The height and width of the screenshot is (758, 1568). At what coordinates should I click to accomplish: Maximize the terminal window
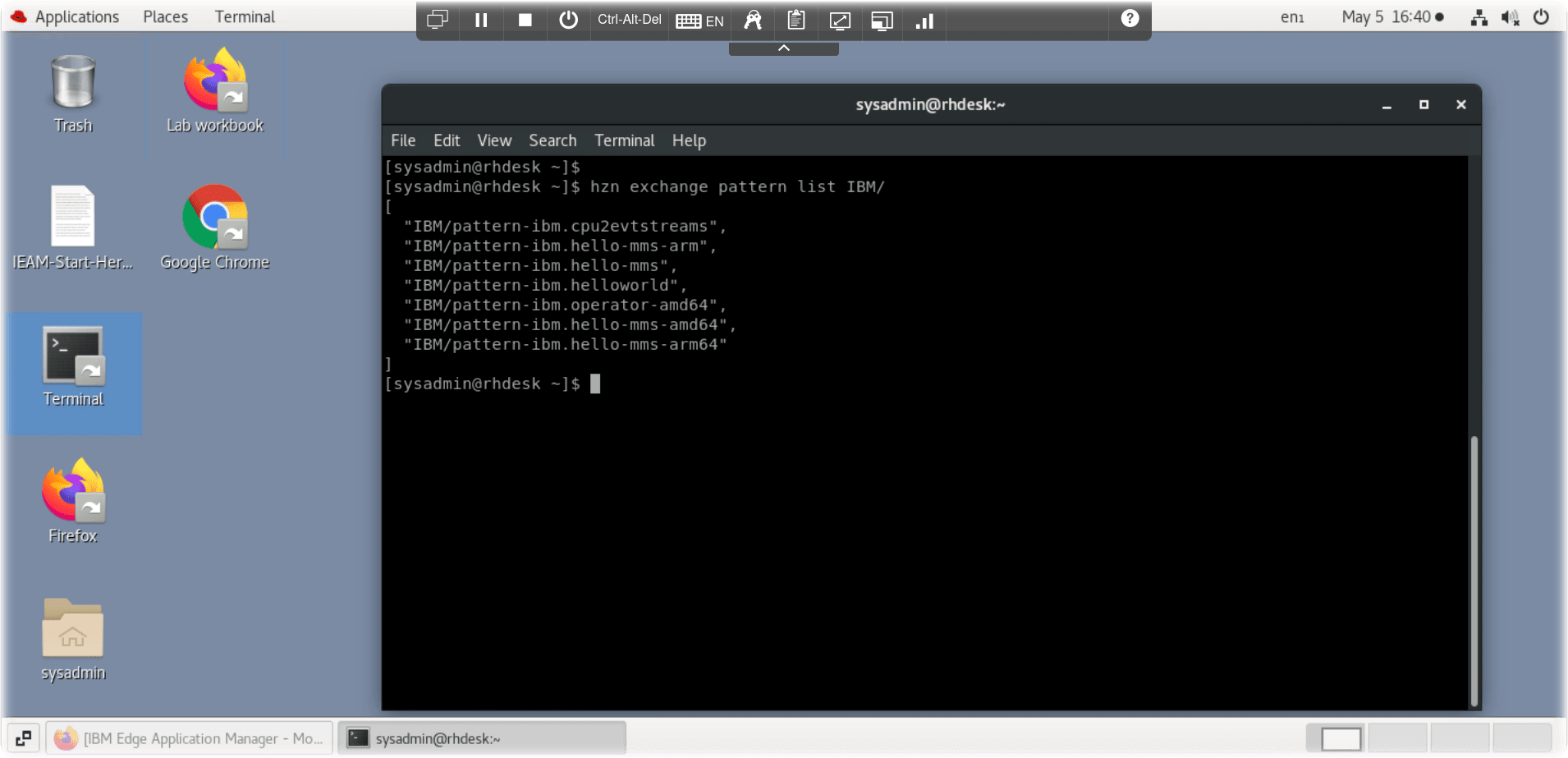[1424, 104]
